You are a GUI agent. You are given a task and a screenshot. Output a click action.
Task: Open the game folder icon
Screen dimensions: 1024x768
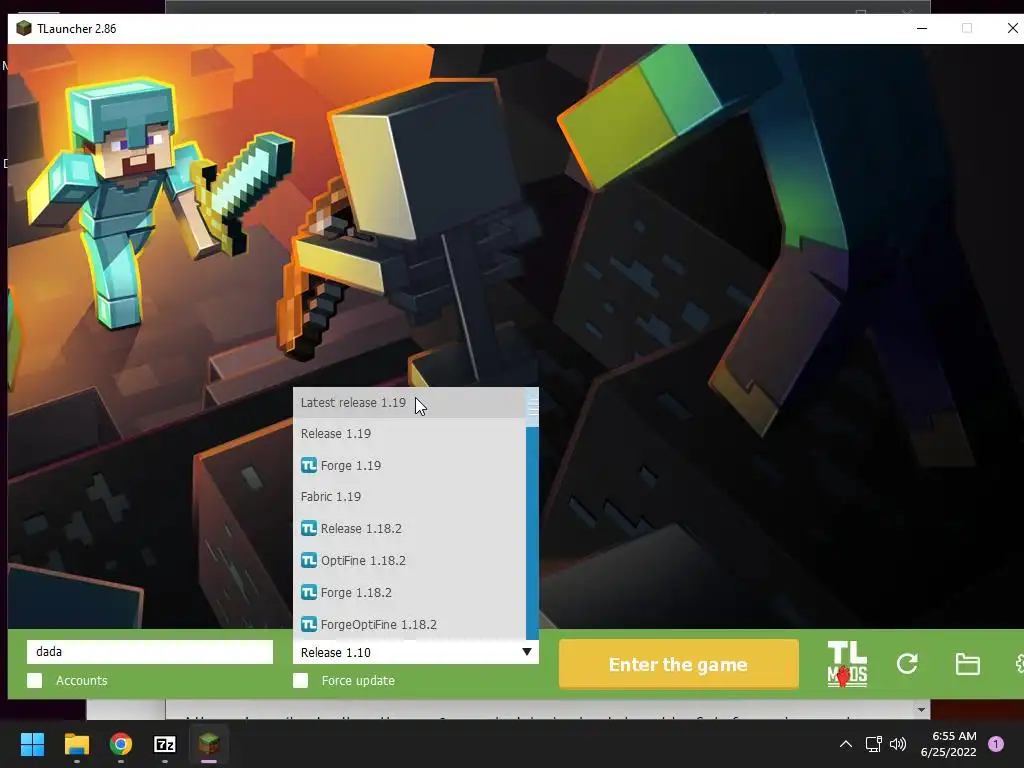point(967,664)
